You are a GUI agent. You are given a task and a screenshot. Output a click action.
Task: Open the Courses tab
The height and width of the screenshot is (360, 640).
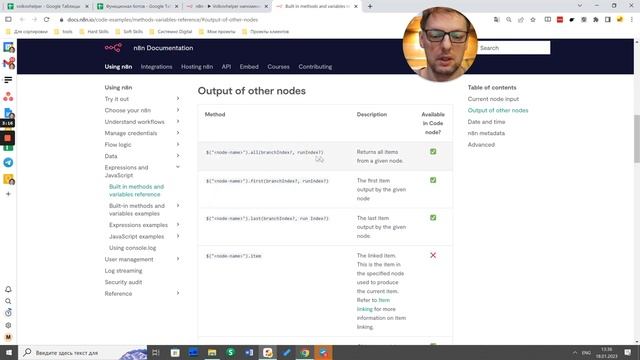[x=278, y=67]
